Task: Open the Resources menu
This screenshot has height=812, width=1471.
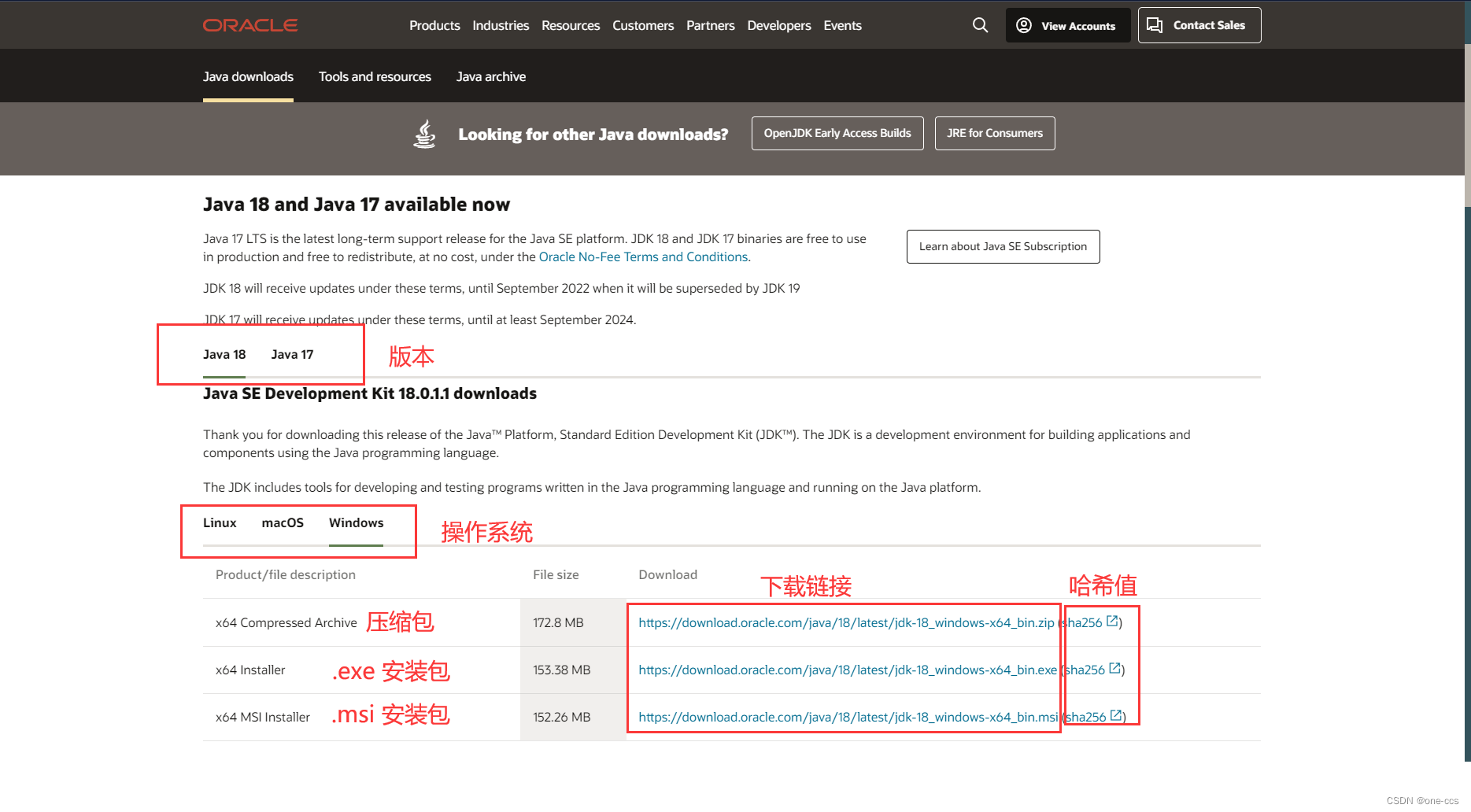Action: coord(571,25)
